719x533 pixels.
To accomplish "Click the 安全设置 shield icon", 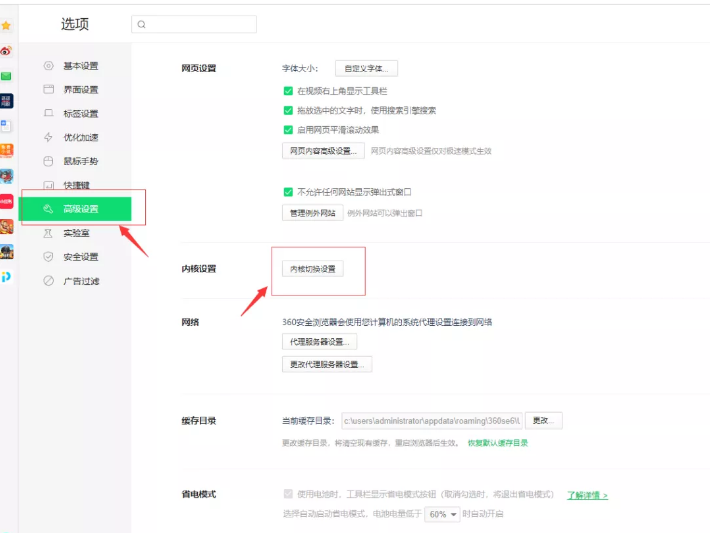I will coord(48,257).
